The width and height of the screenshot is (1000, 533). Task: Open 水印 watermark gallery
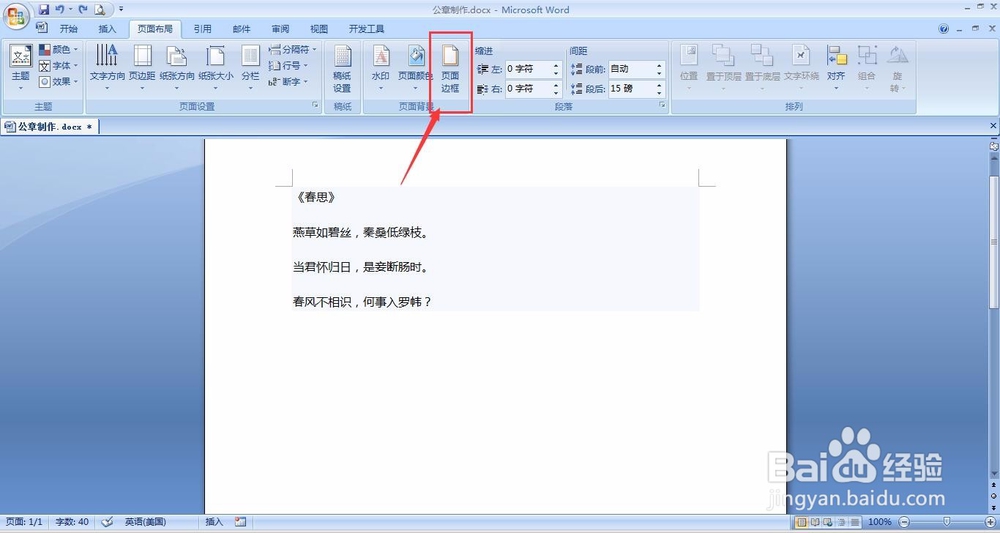[381, 68]
